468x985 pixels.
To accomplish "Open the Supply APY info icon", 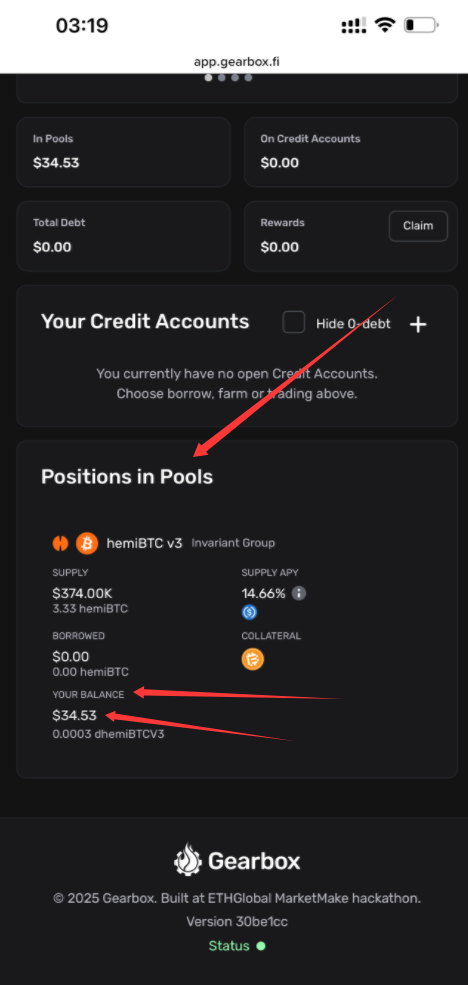I will 299,593.
